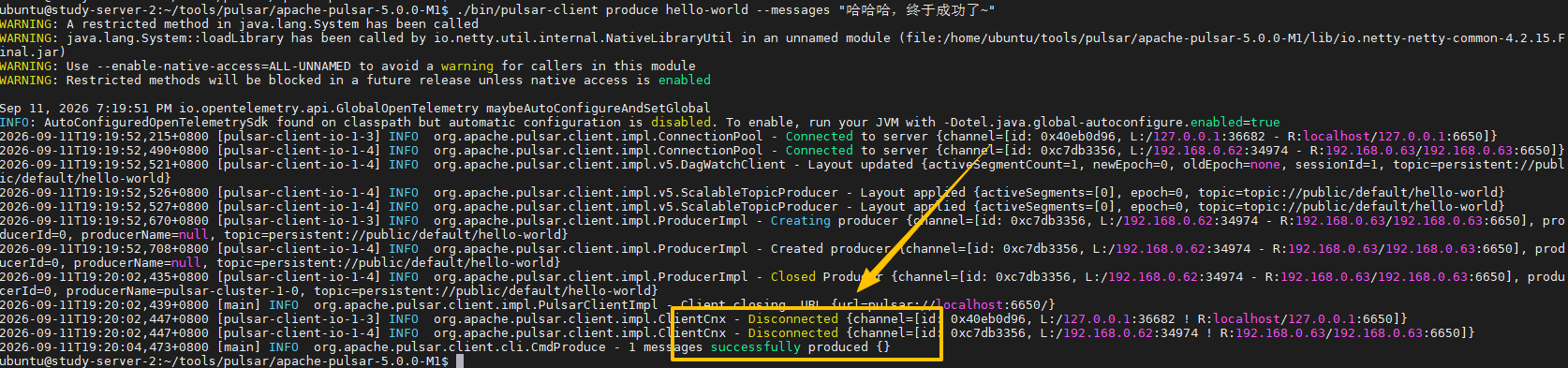Viewport: 1568px width, 368px height.
Task: Click the green "disabled" word in OpenTelemetry line
Action: pyautogui.click(x=680, y=122)
